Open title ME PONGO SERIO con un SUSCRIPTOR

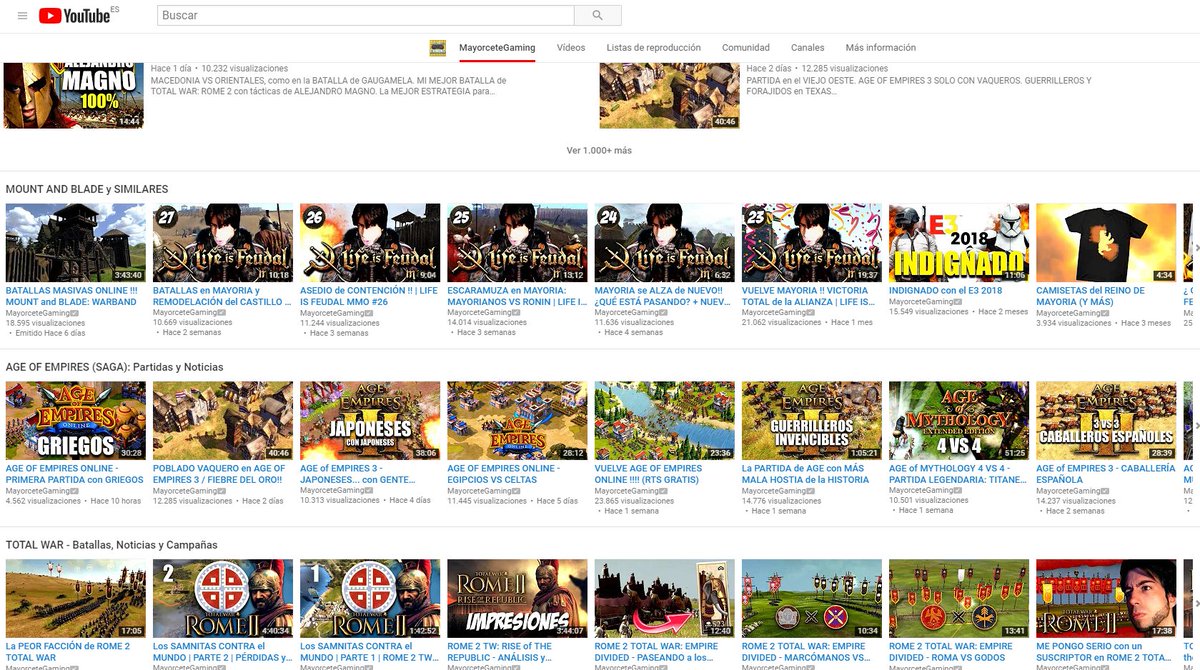1104,652
